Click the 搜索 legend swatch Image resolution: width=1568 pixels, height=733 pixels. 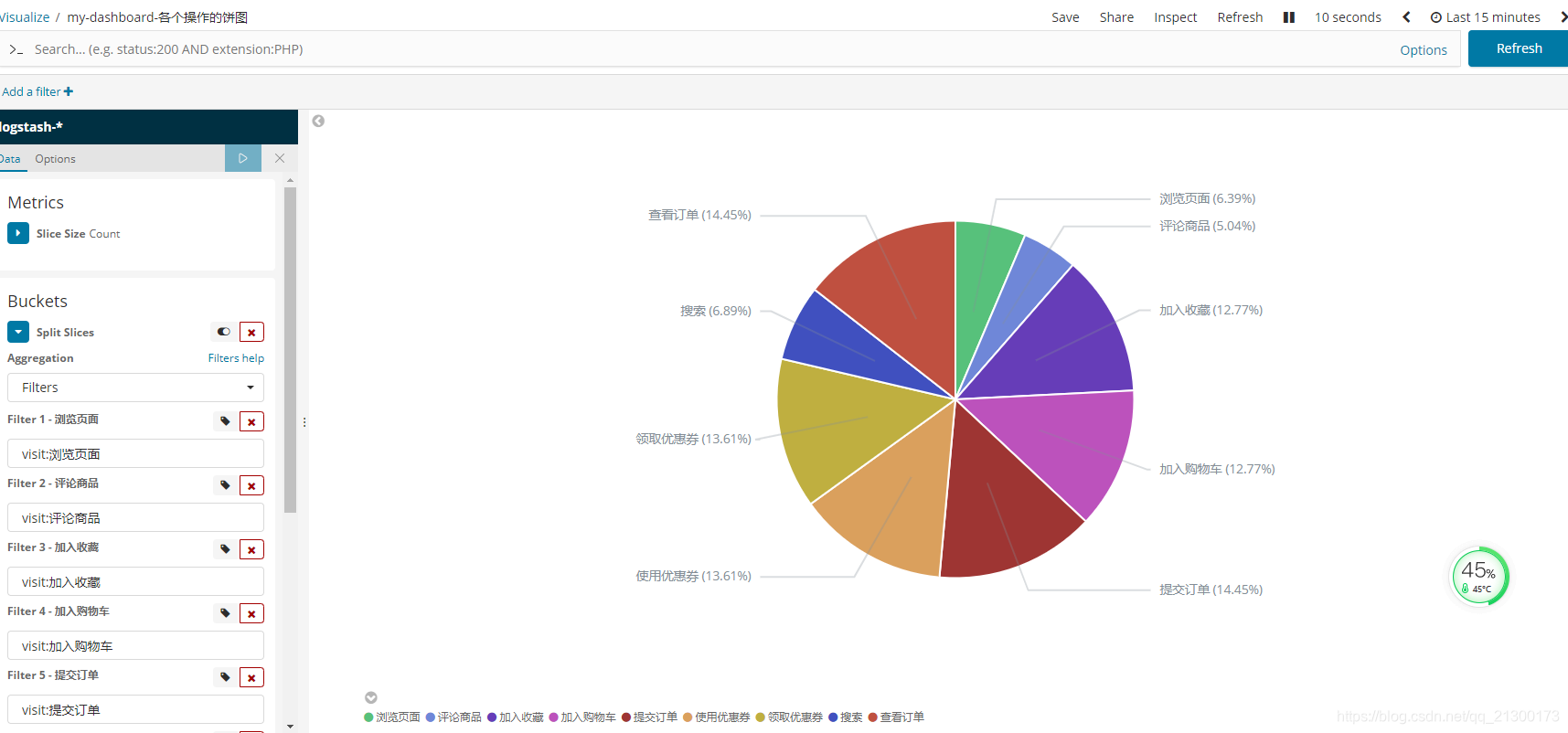(x=833, y=717)
